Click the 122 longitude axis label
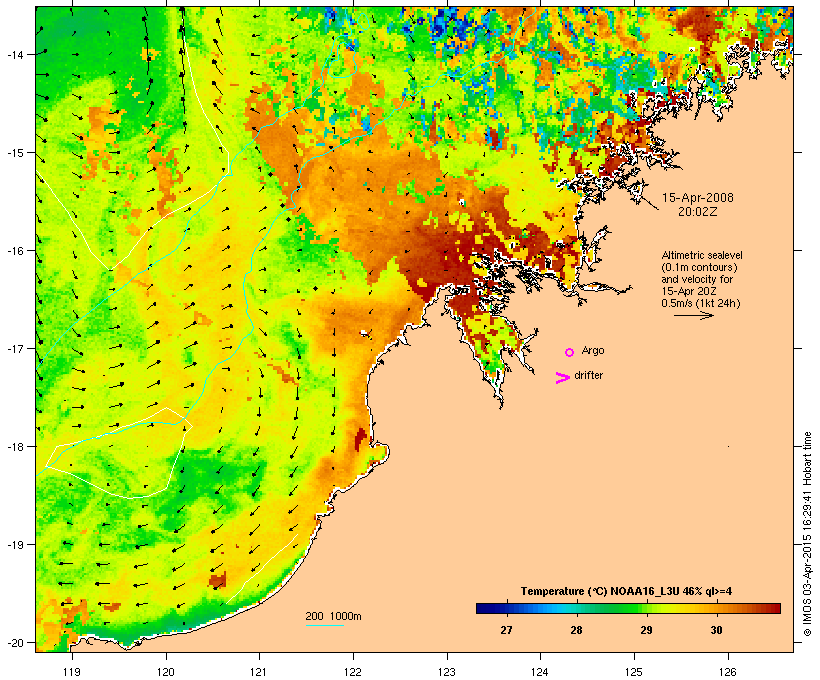Viewport: 820px width, 680px height. [x=353, y=672]
